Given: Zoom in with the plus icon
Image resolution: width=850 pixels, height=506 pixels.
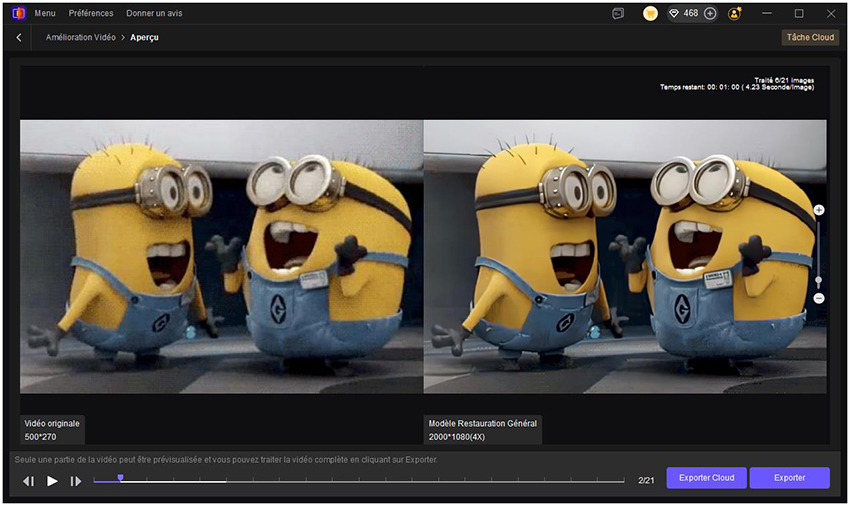Looking at the screenshot, I should 819,210.
